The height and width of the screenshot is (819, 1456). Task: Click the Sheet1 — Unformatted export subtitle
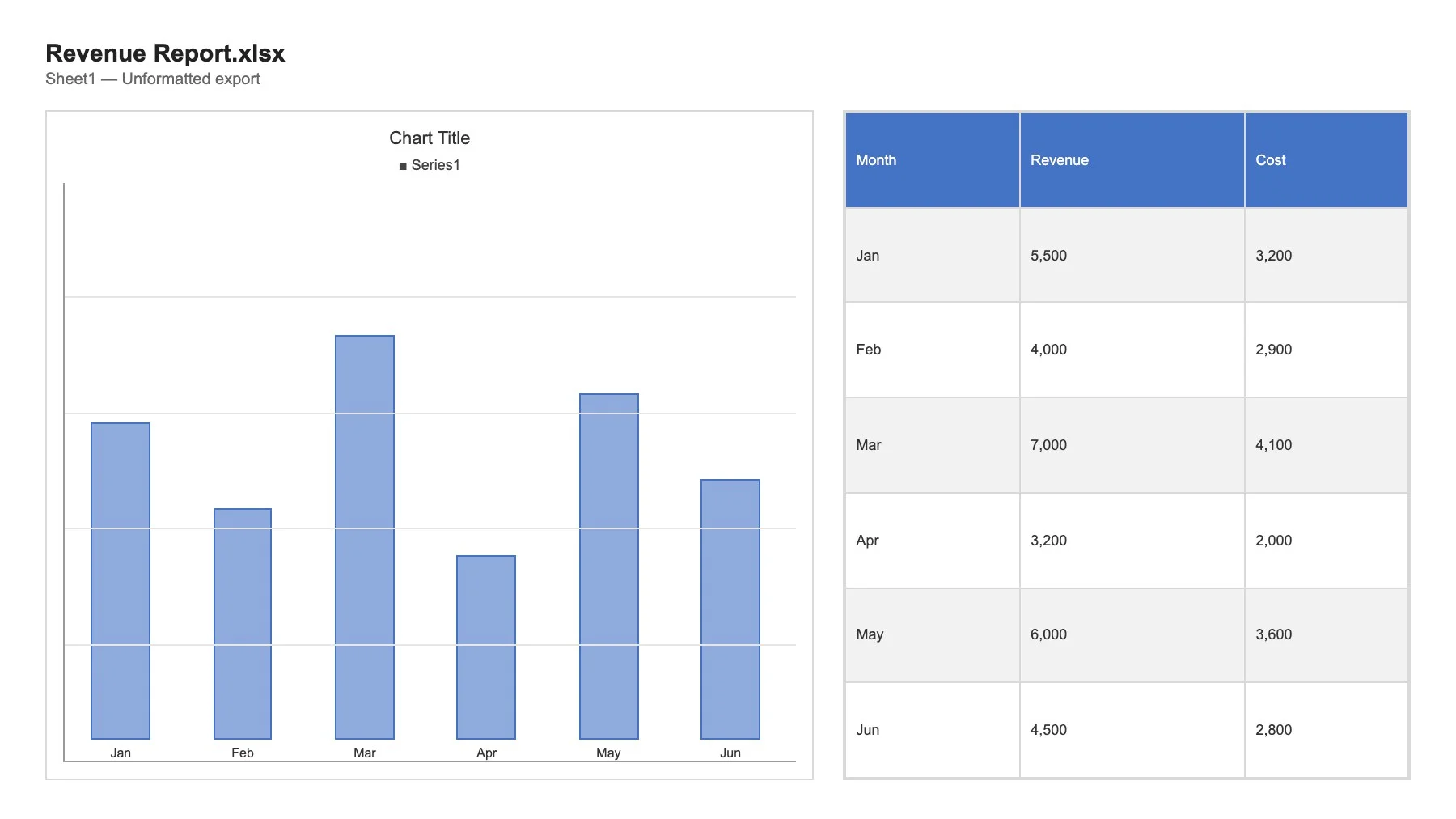pyautogui.click(x=153, y=79)
